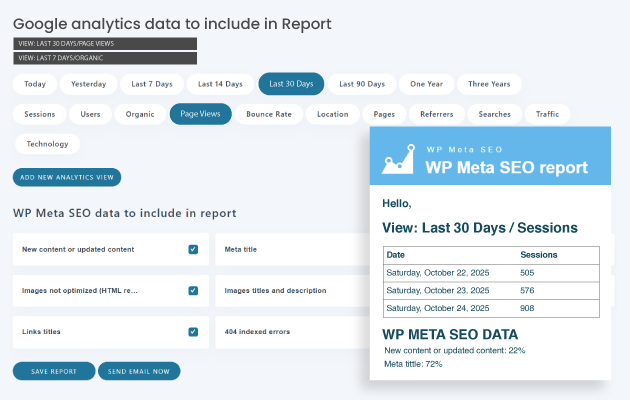The height and width of the screenshot is (400, 630).
Task: Select the Three Years range
Action: click(489, 84)
